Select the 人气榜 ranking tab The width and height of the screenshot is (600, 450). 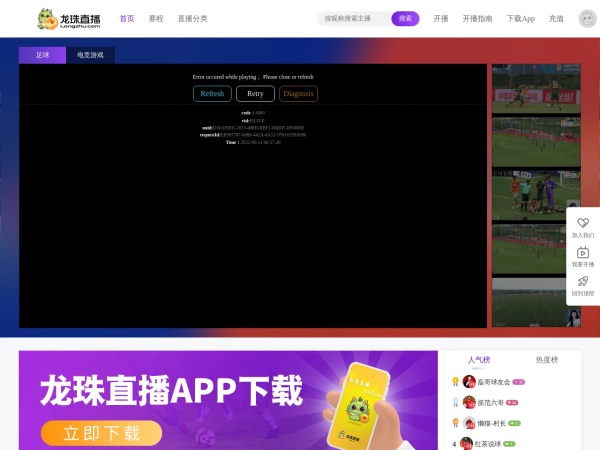coord(479,360)
